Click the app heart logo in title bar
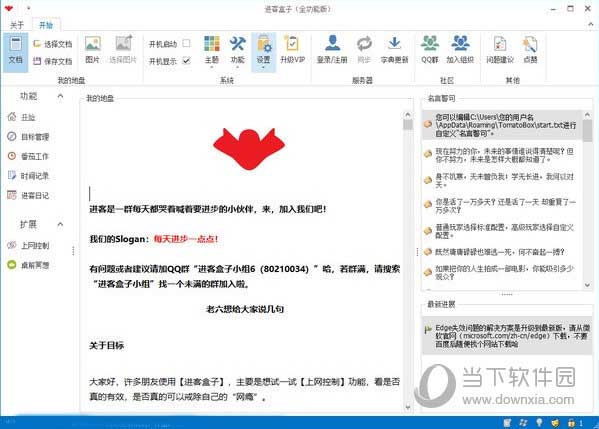The height and width of the screenshot is (429, 599). 9,8
